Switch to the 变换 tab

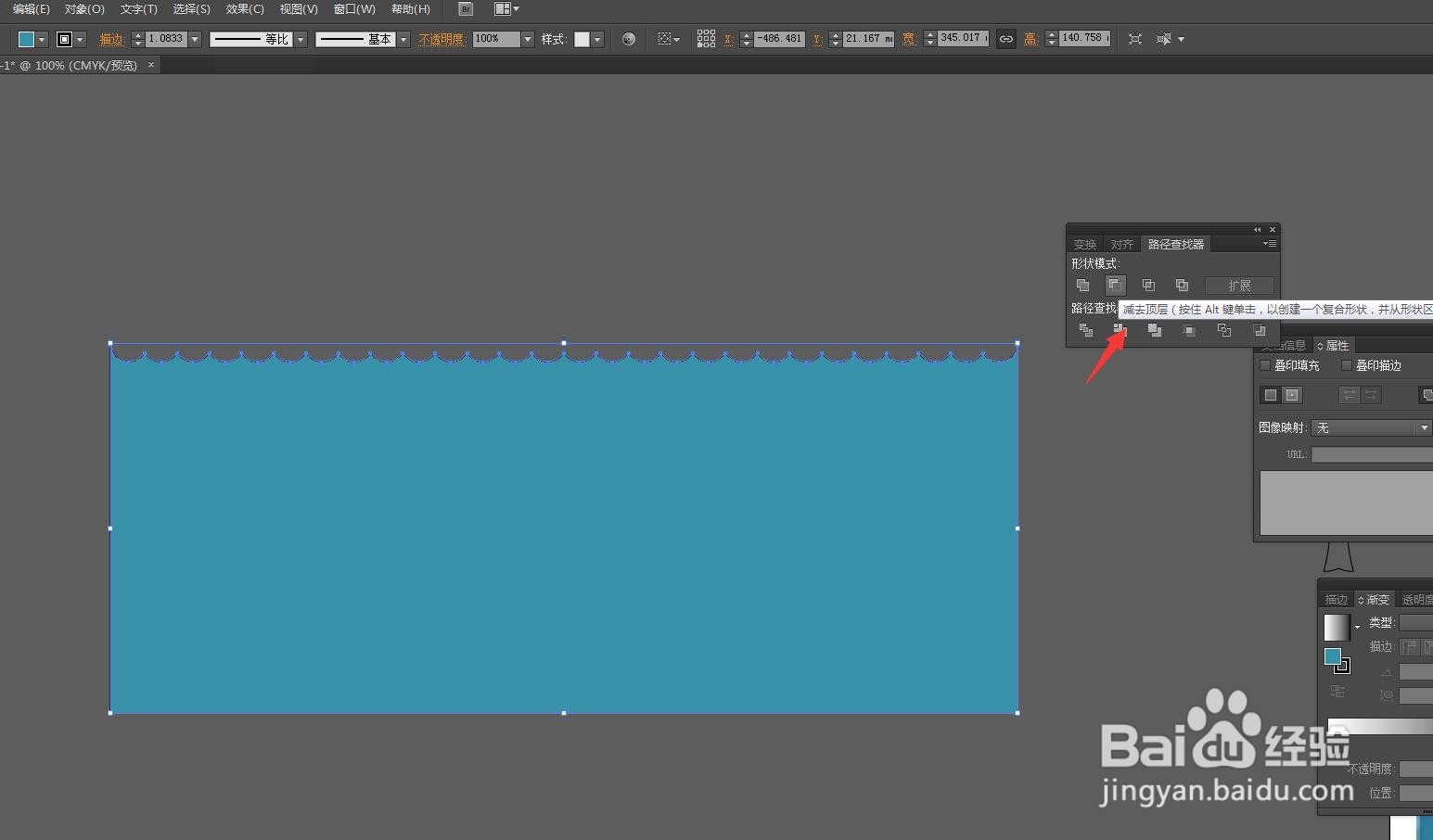[1085, 244]
